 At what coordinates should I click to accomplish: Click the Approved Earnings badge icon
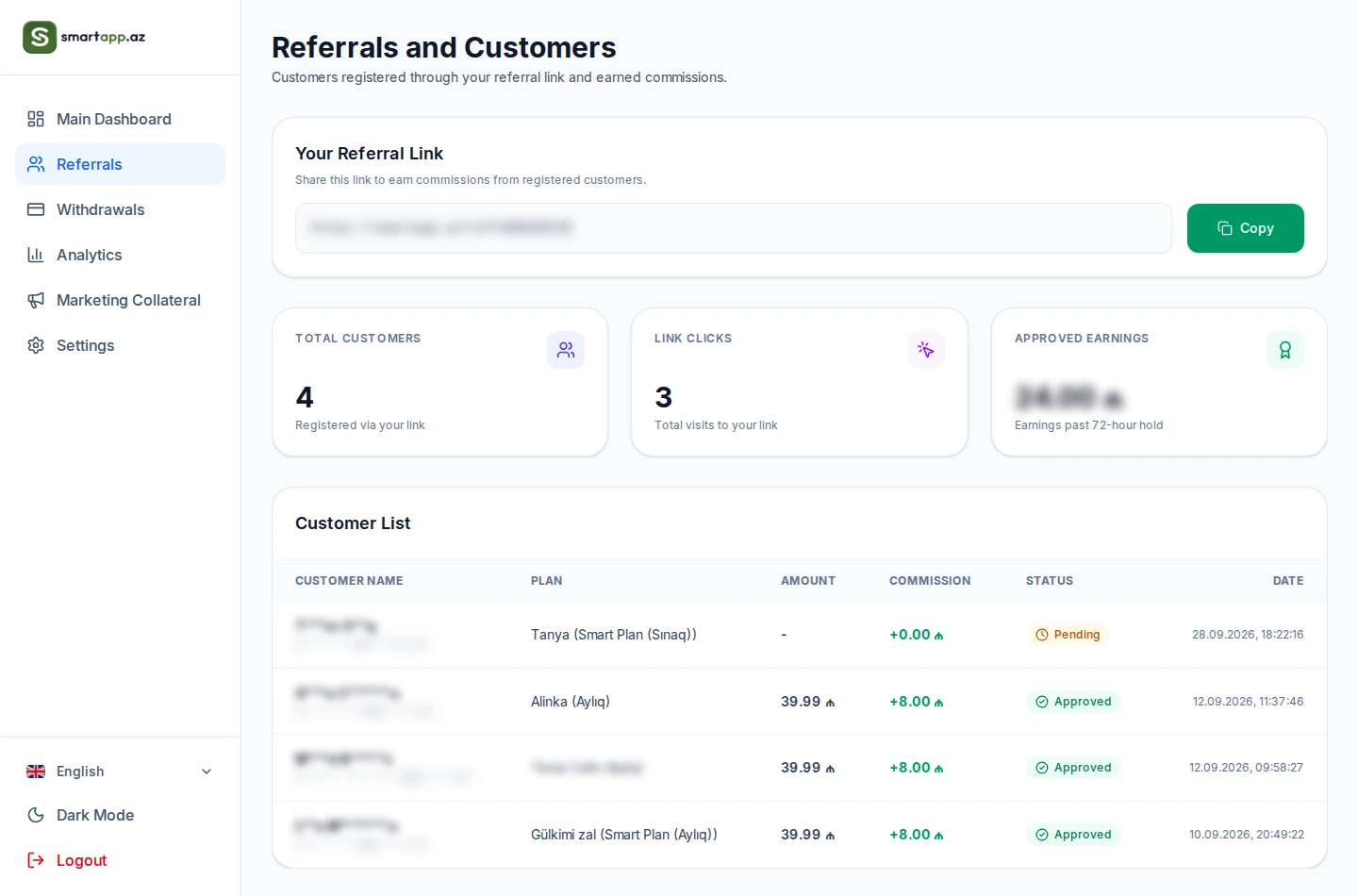[1285, 350]
